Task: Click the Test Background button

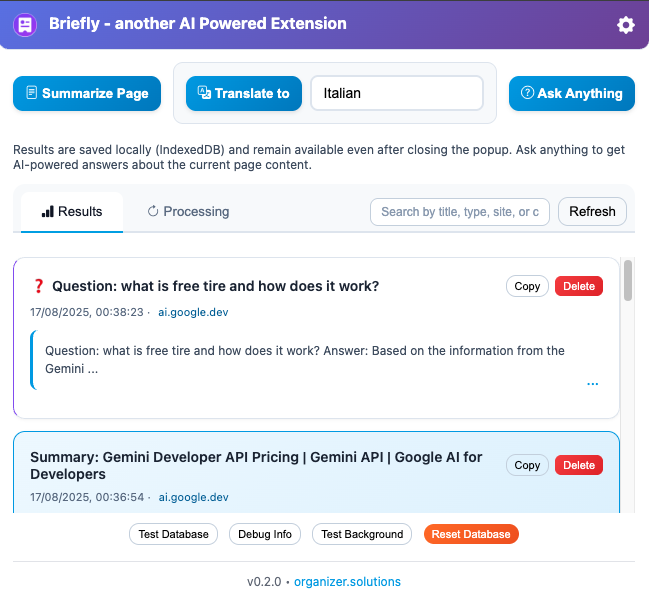Action: (362, 534)
